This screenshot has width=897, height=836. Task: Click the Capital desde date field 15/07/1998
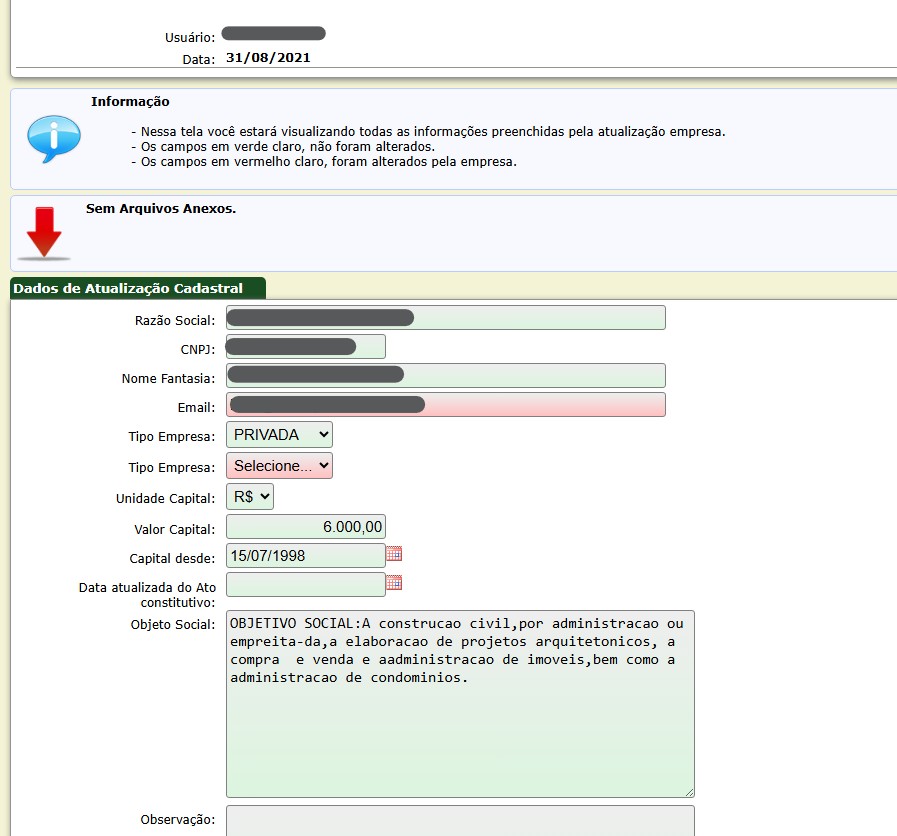306,556
